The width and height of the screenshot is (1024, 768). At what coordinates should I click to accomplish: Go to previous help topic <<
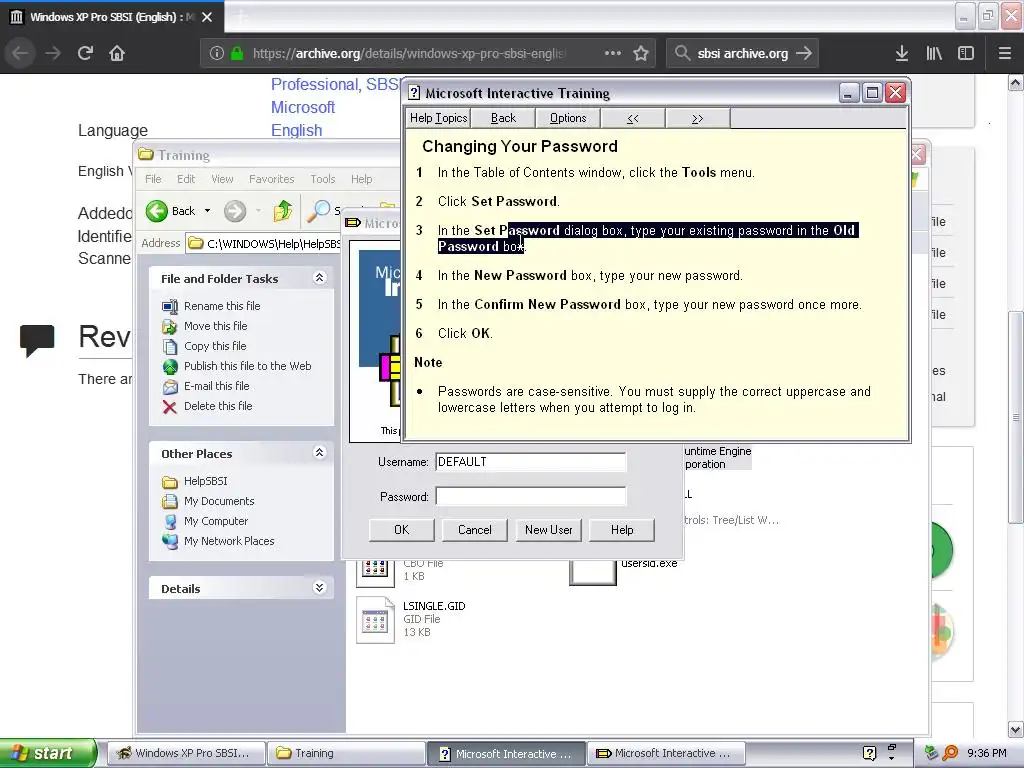632,118
